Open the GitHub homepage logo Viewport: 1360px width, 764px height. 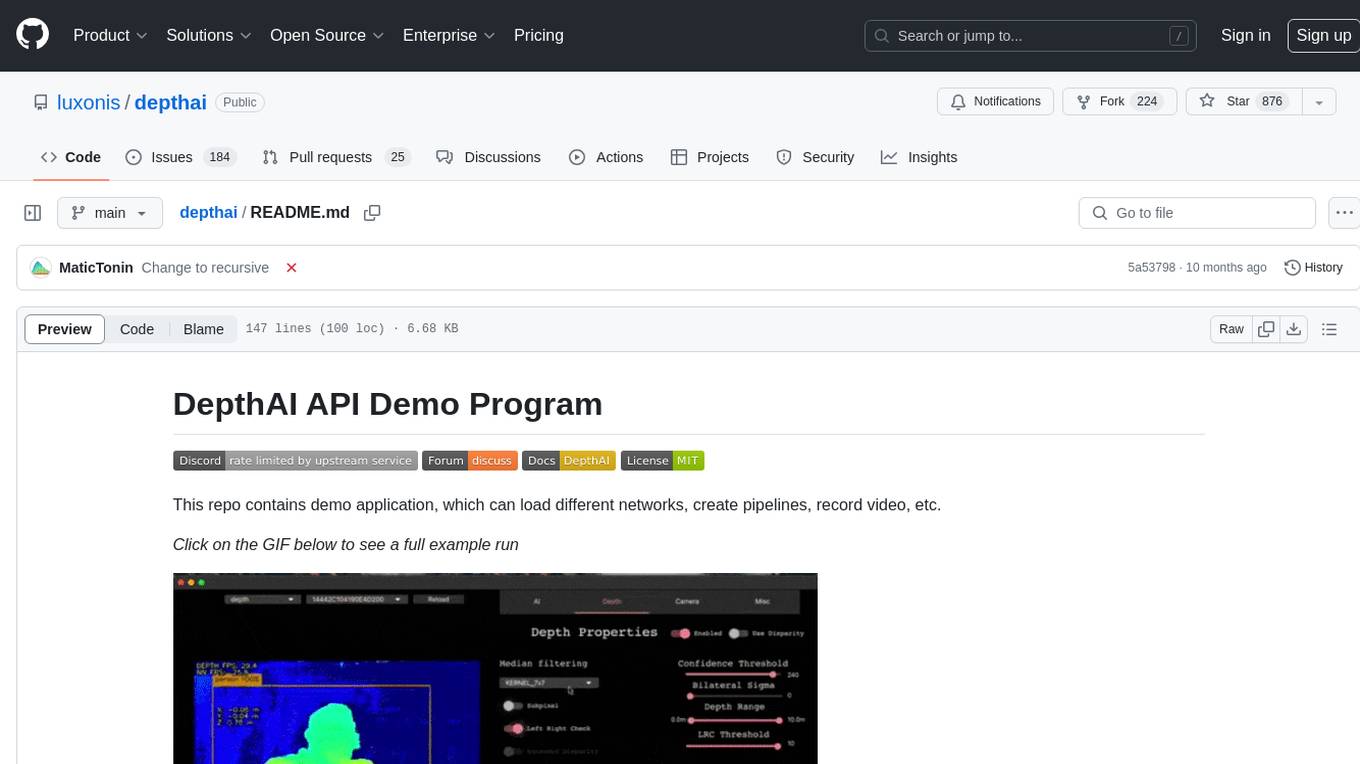click(x=32, y=35)
